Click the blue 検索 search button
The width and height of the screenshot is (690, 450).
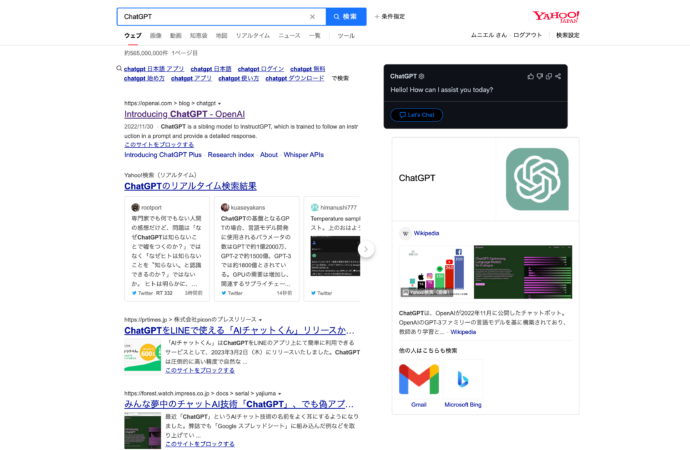pos(346,17)
